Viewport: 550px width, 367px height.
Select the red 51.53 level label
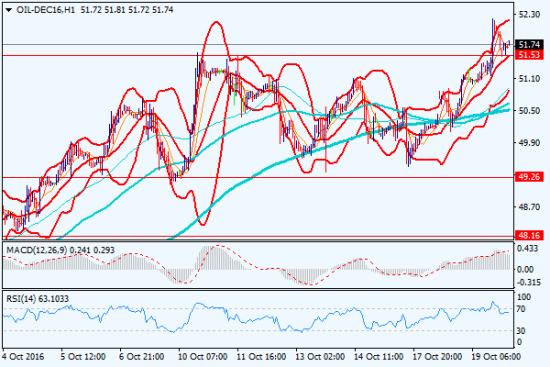(529, 55)
